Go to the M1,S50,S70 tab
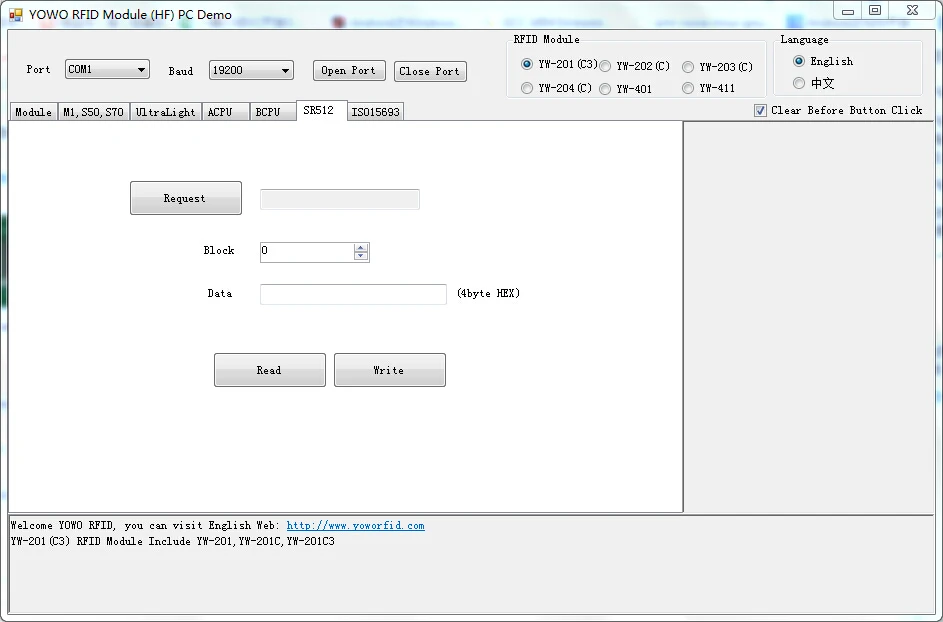The image size is (943, 622). 93,112
